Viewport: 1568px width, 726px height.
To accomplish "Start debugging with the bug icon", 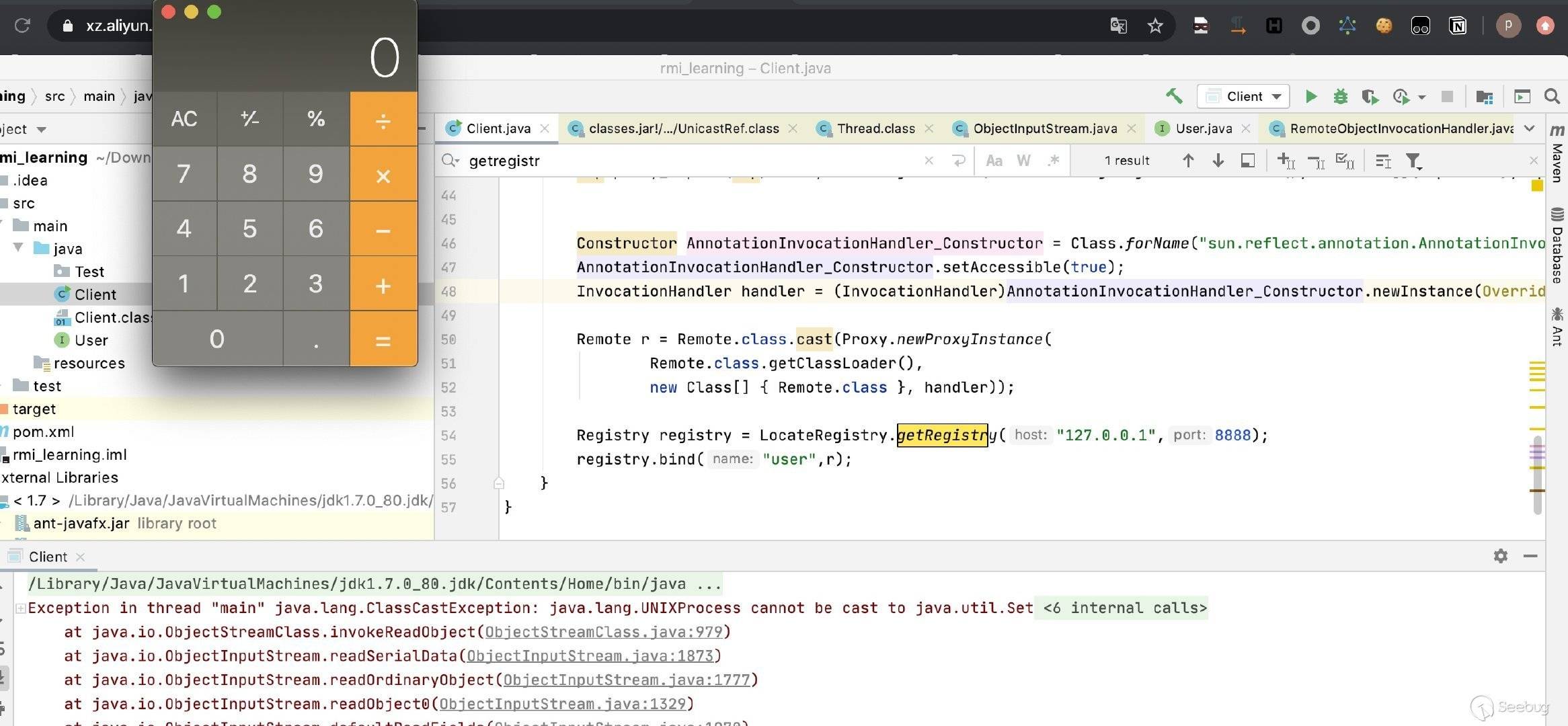I will (1340, 96).
